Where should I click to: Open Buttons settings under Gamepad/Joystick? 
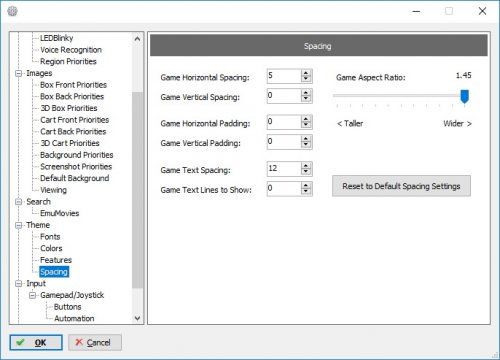(x=67, y=307)
